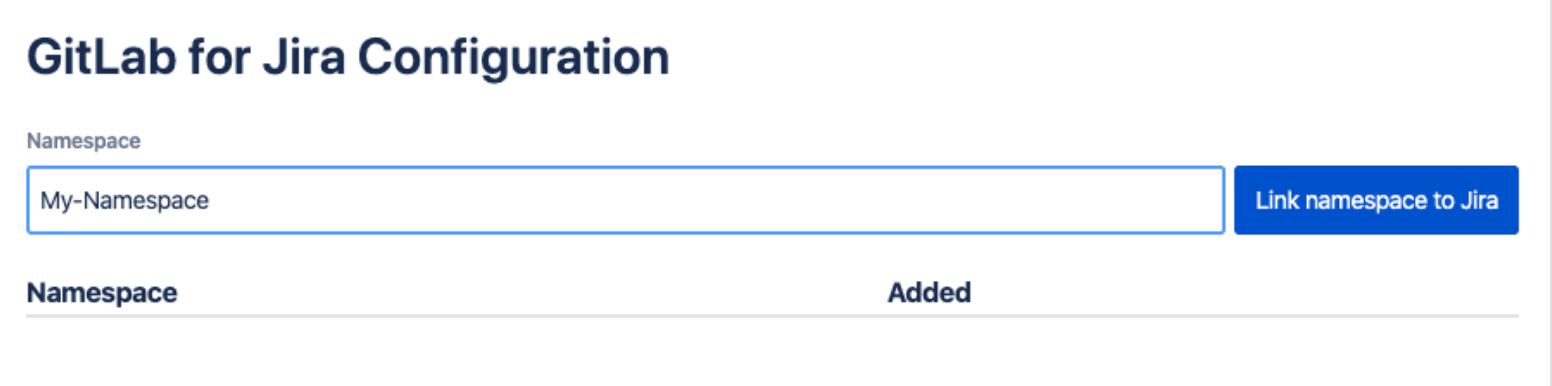Click the GitLab for Jira Configuration heading
1552x386 pixels.
348,58
